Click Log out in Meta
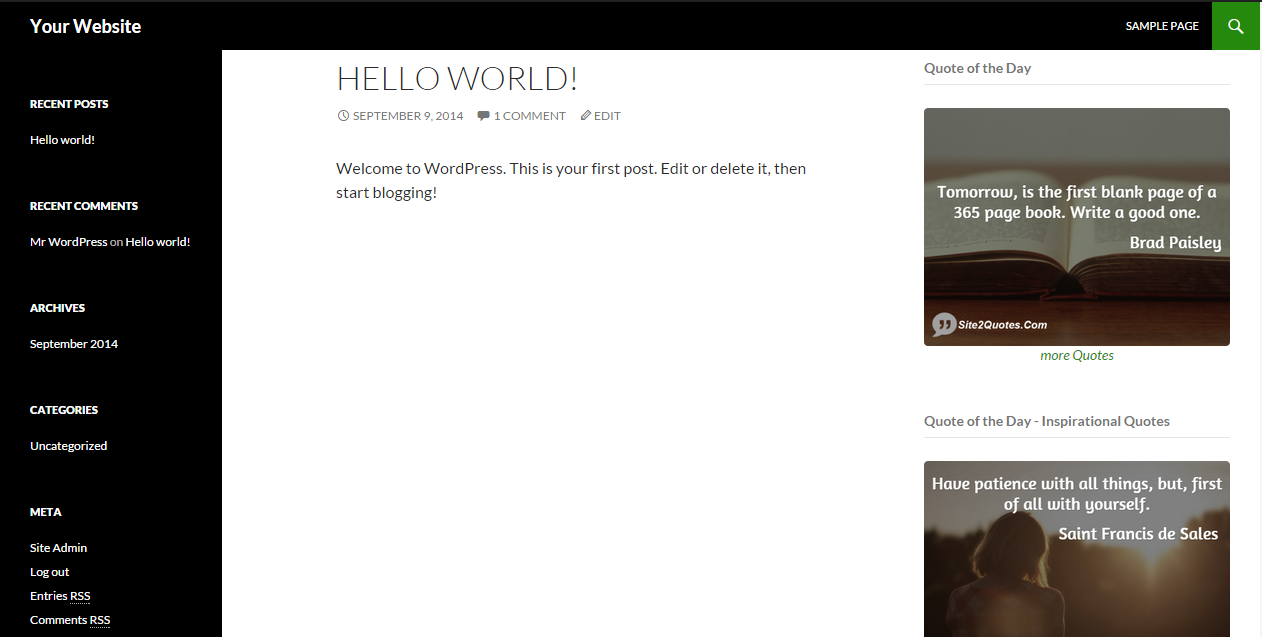This screenshot has height=637, width=1262. pyautogui.click(x=49, y=572)
